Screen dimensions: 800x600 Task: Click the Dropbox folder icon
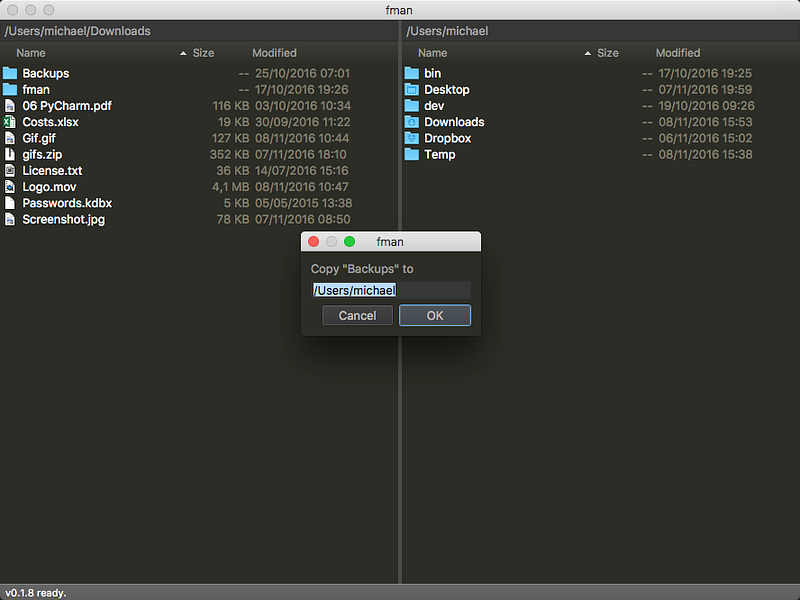[x=412, y=138]
